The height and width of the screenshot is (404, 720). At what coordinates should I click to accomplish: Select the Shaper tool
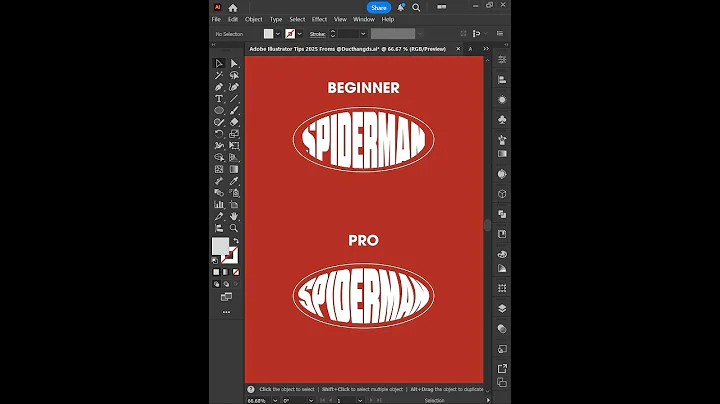tap(219, 122)
